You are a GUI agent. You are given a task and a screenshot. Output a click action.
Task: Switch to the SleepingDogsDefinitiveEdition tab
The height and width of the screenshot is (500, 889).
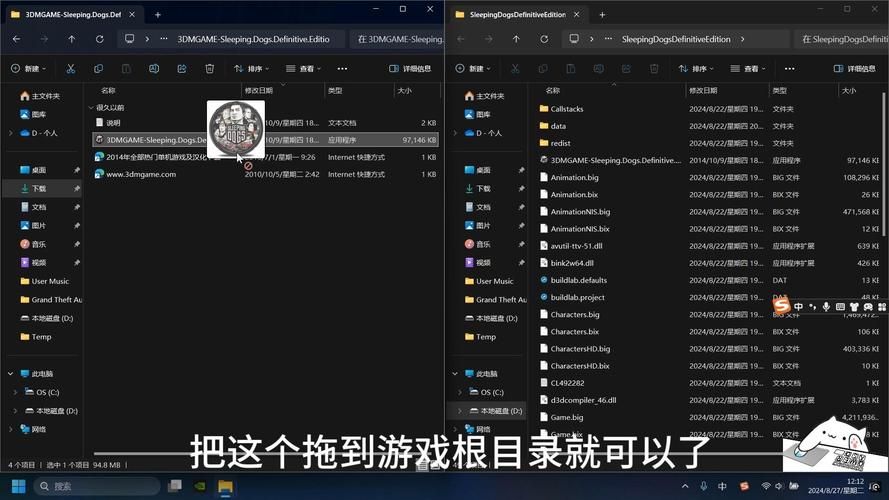click(x=510, y=15)
